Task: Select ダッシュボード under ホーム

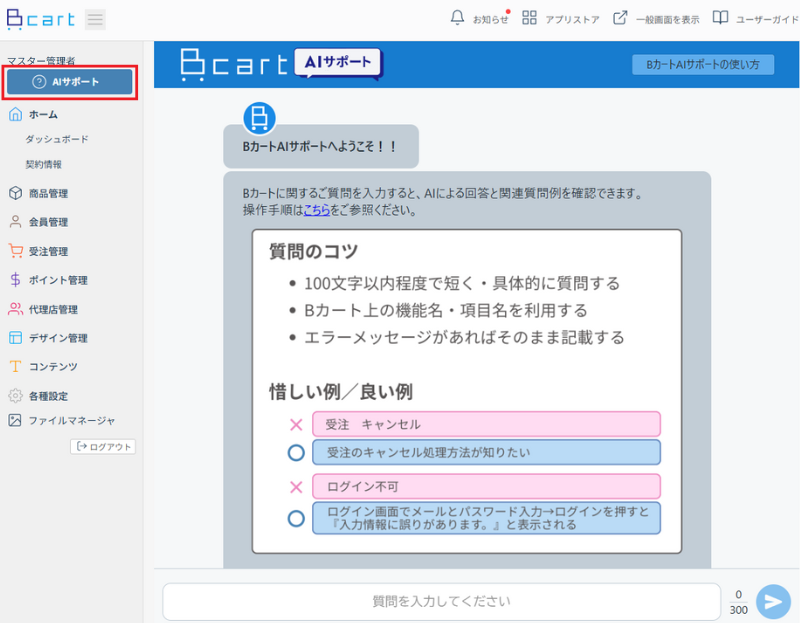Action: click(56, 139)
